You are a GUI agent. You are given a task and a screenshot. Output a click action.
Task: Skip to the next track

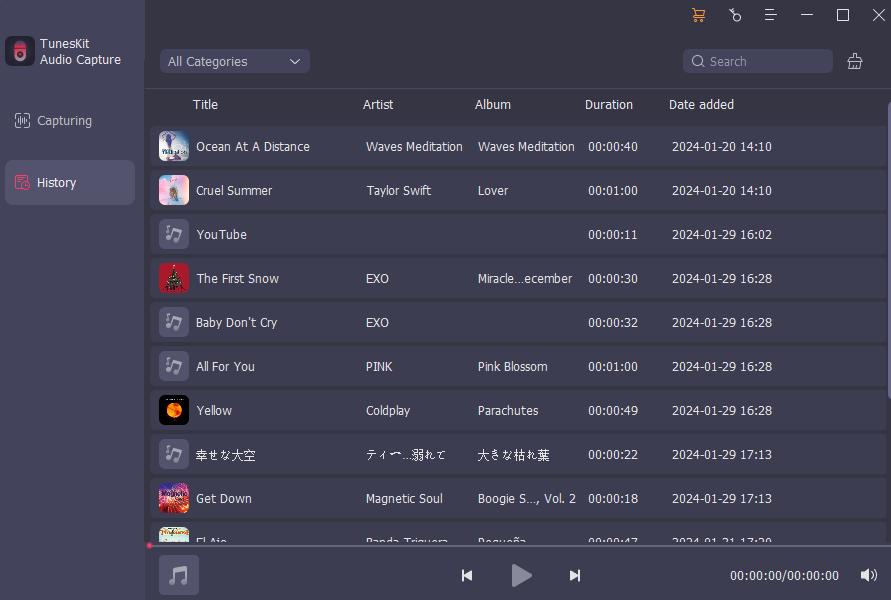tap(575, 575)
